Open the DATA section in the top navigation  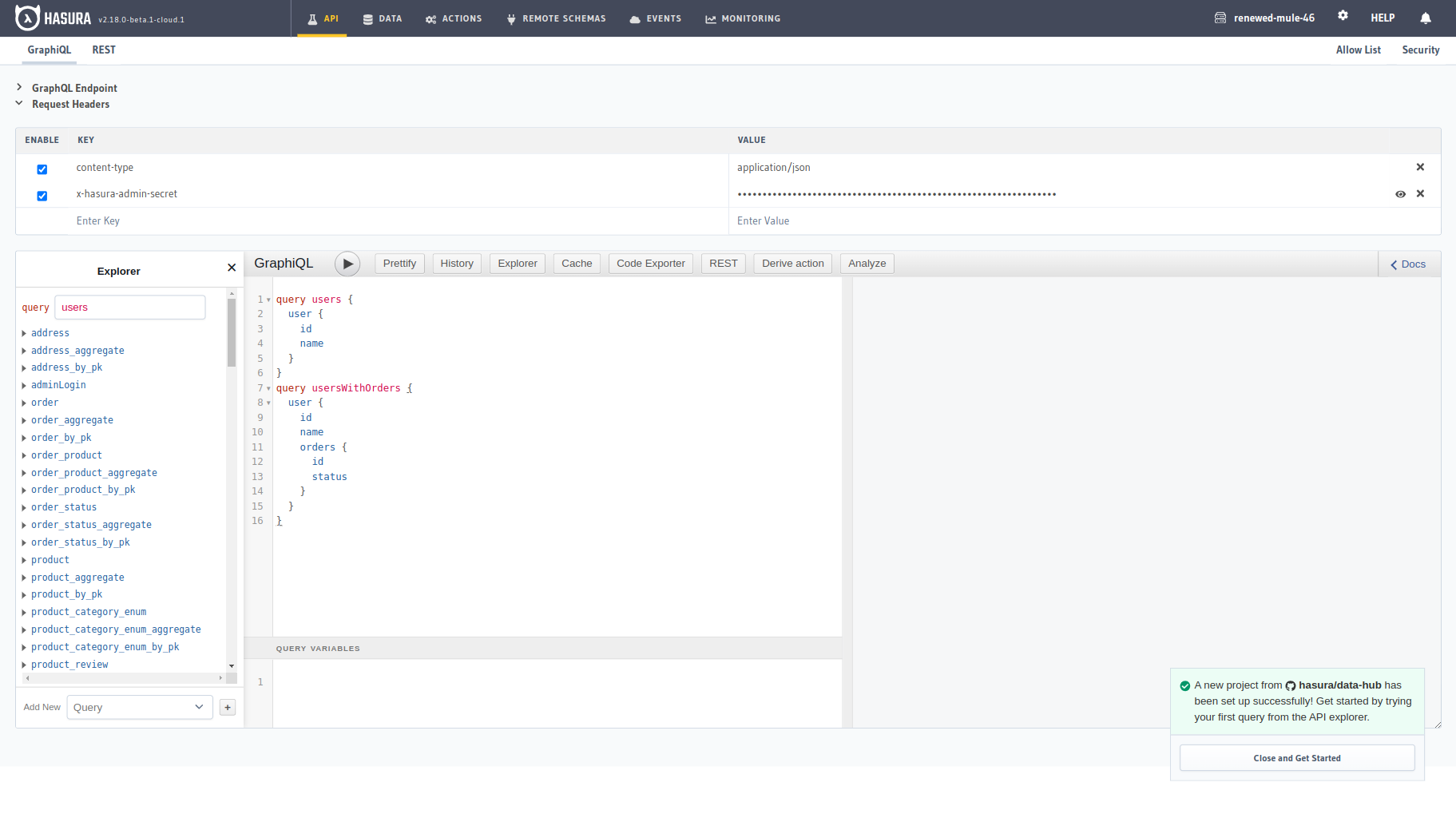click(x=382, y=18)
